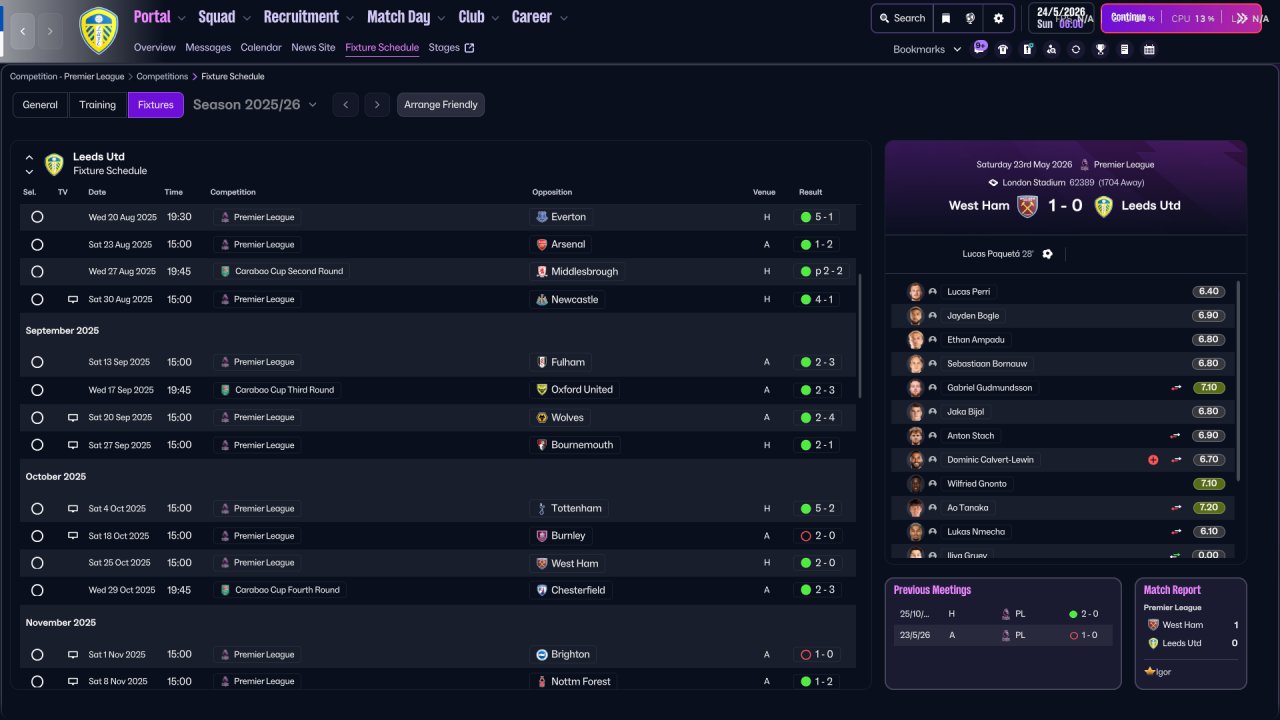This screenshot has height=720, width=1280.
Task: Click the tactics board icon in bookmarks bar
Action: point(1027,49)
